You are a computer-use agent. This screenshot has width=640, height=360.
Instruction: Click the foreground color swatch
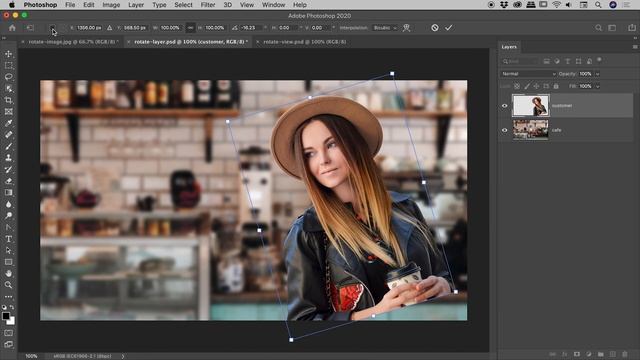click(6, 316)
